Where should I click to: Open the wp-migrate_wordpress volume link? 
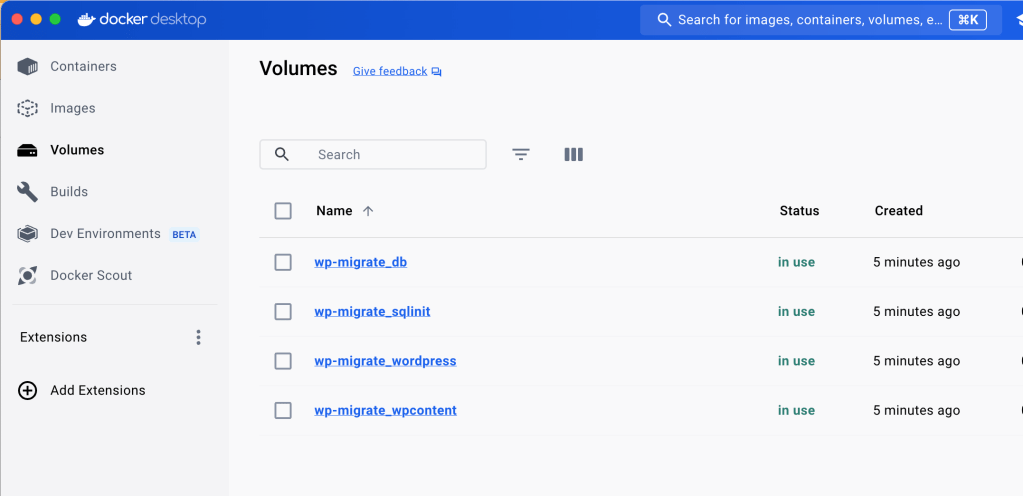(385, 361)
